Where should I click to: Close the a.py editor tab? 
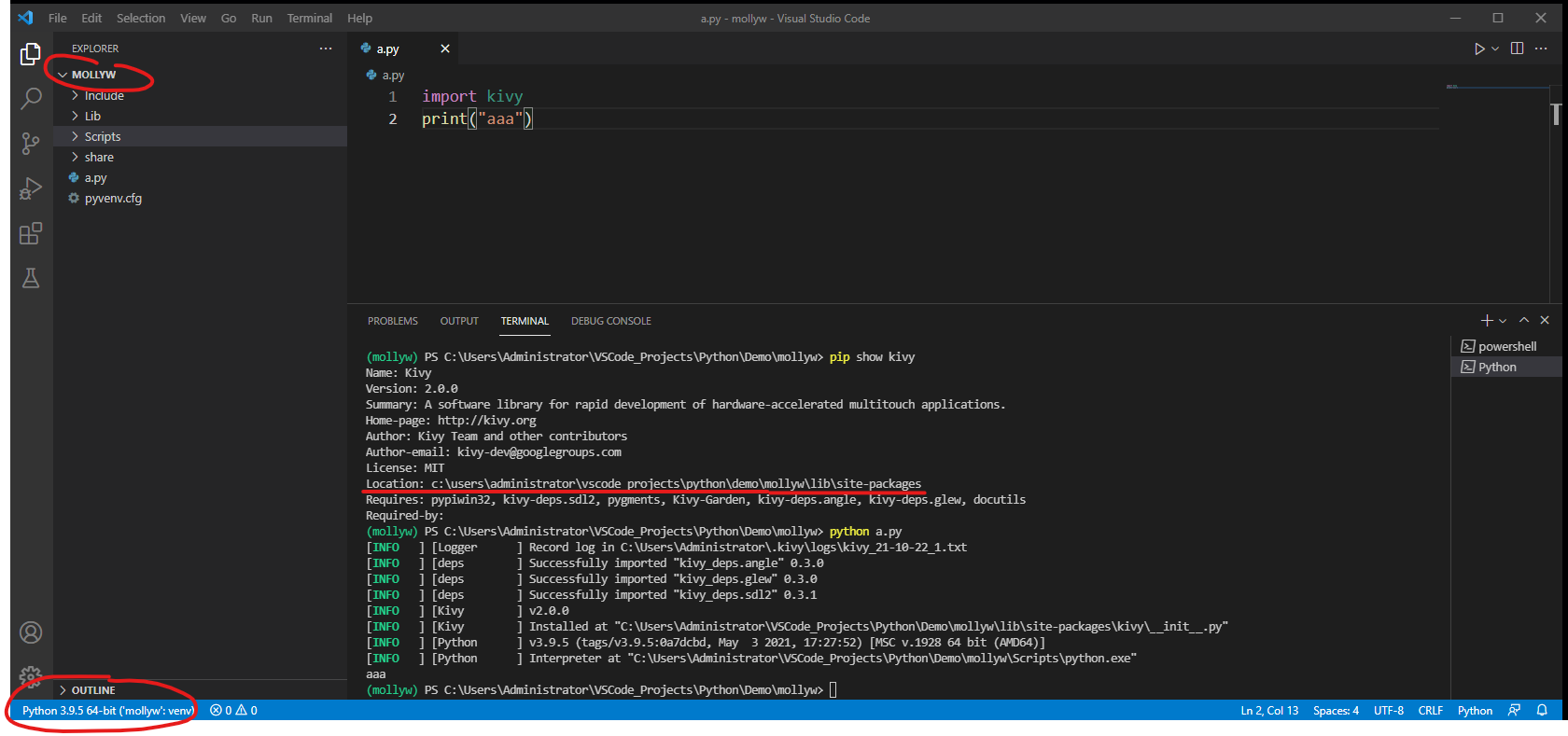pos(445,49)
